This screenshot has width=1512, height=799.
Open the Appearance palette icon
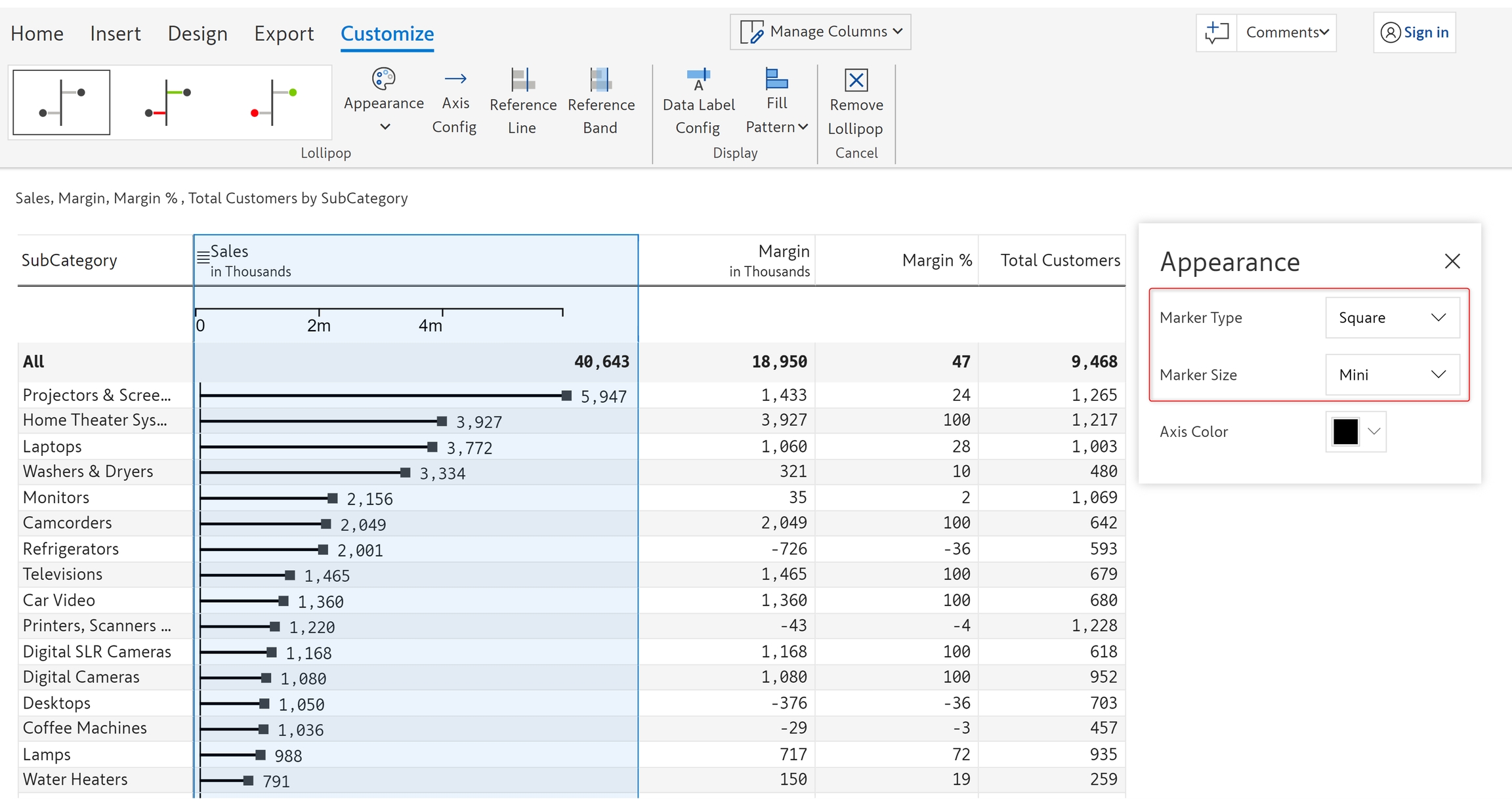384,79
